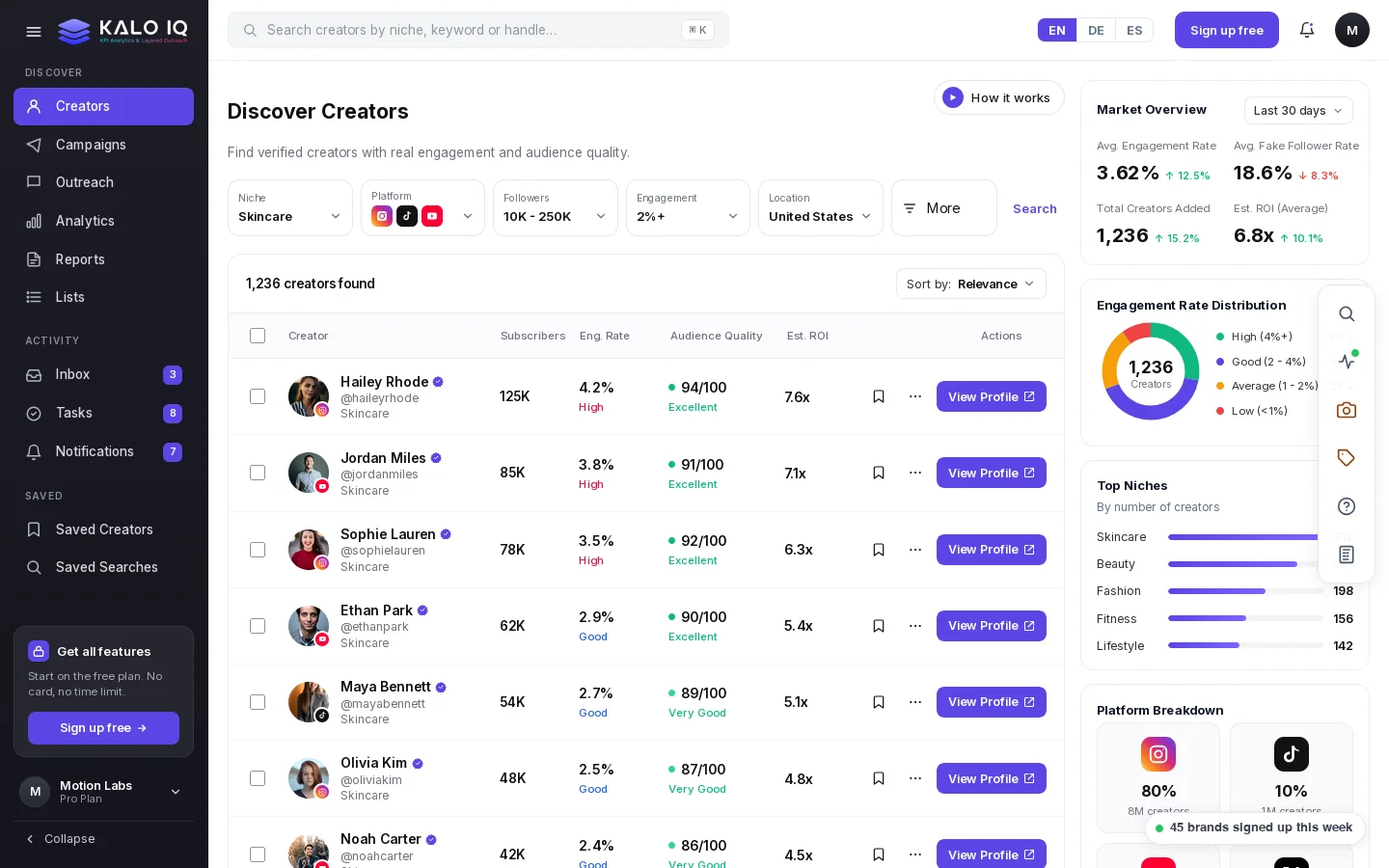Bookmark Maya Bennett creator row
This screenshot has height=868, width=1389.
pyautogui.click(x=879, y=702)
